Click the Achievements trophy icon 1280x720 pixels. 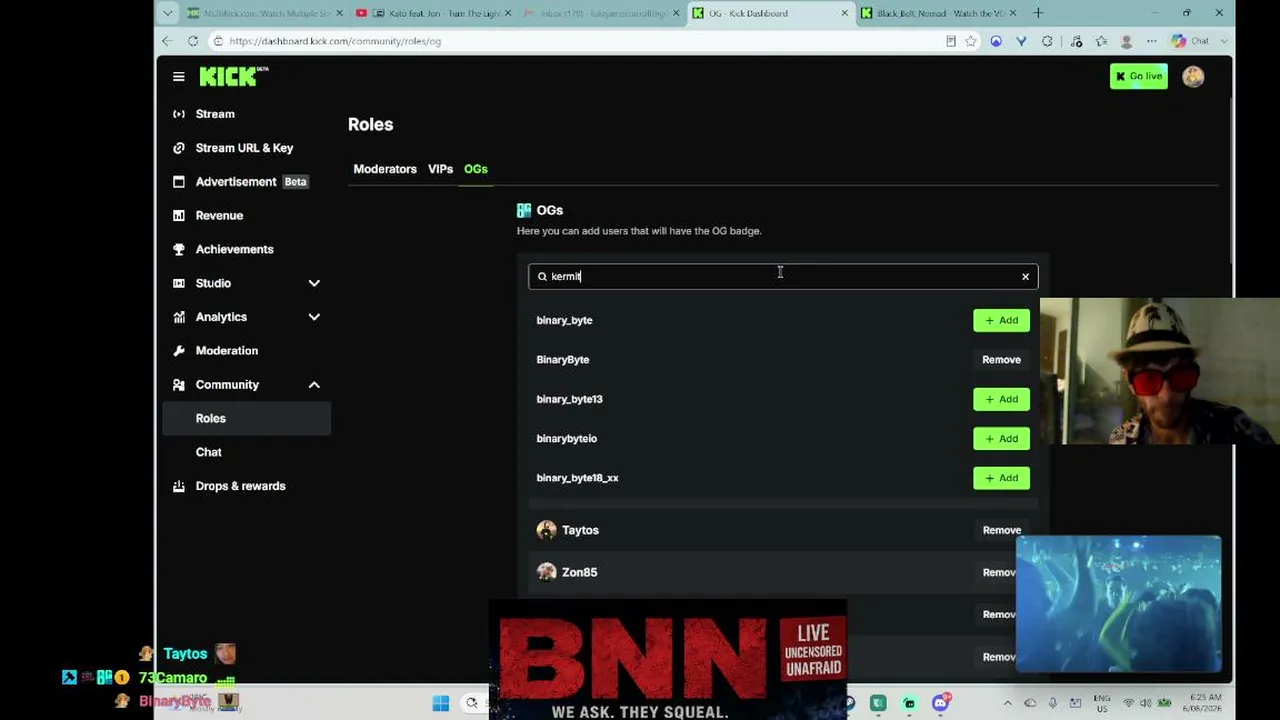pyautogui.click(x=179, y=249)
